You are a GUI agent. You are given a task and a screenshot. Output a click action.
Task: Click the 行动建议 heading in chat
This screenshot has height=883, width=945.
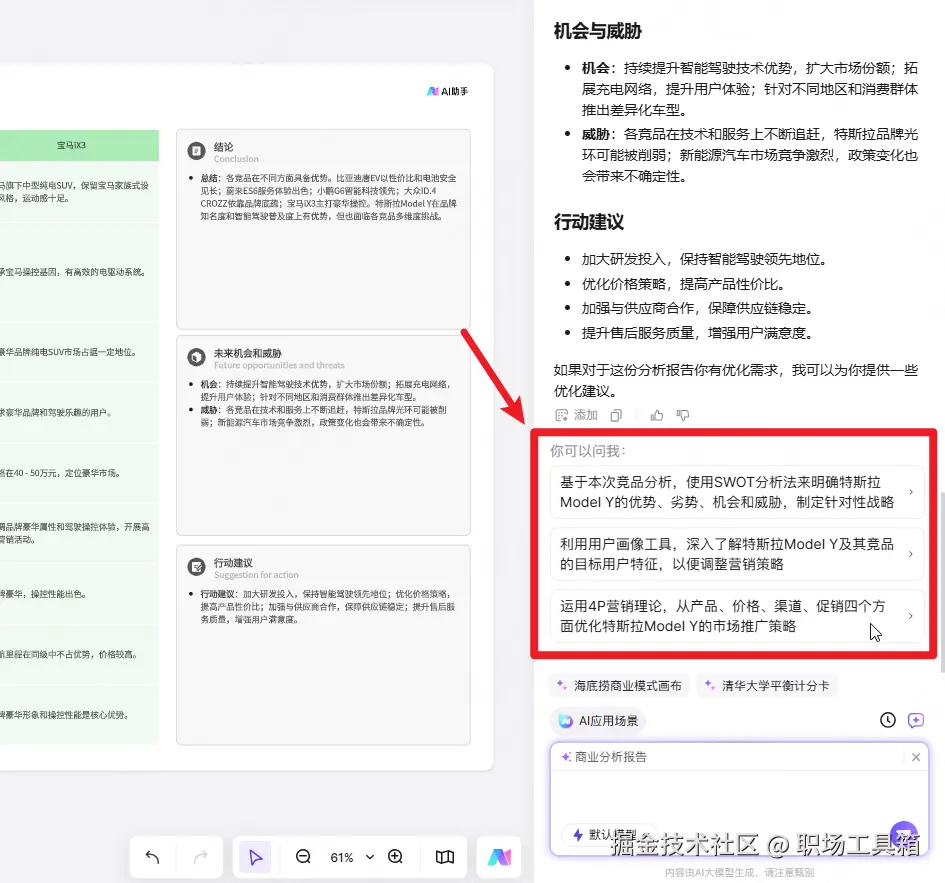pyautogui.click(x=589, y=222)
